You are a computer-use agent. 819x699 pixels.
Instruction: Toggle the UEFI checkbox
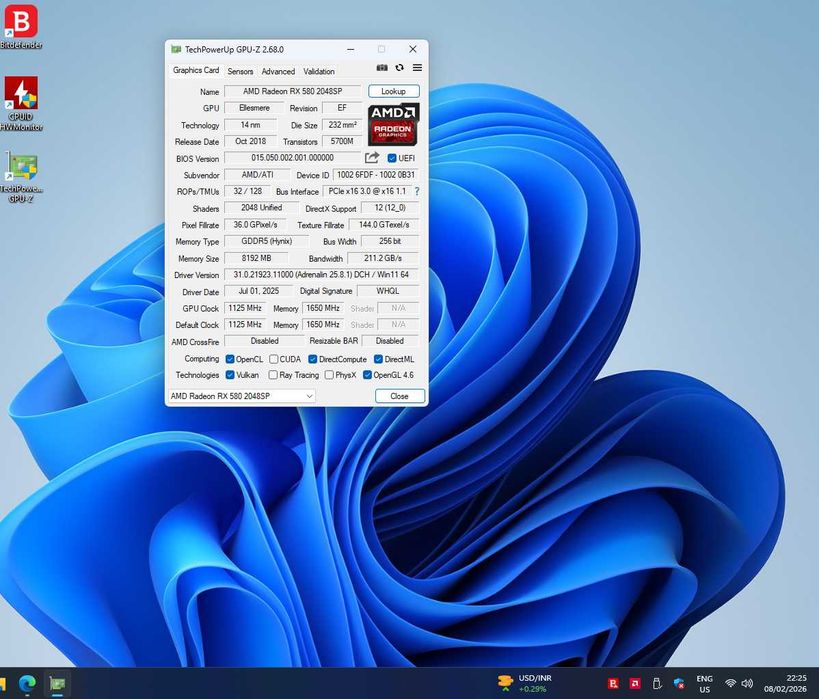393,158
